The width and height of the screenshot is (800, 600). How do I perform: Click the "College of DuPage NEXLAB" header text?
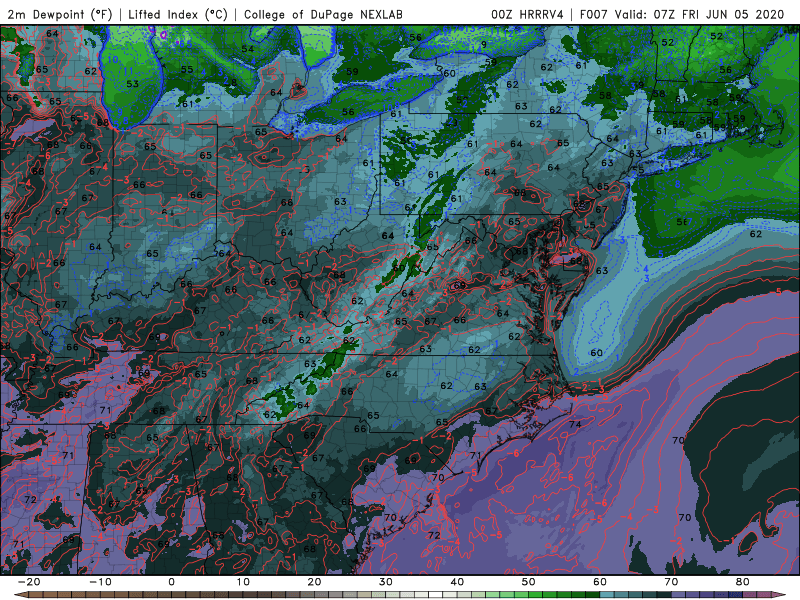pos(323,14)
